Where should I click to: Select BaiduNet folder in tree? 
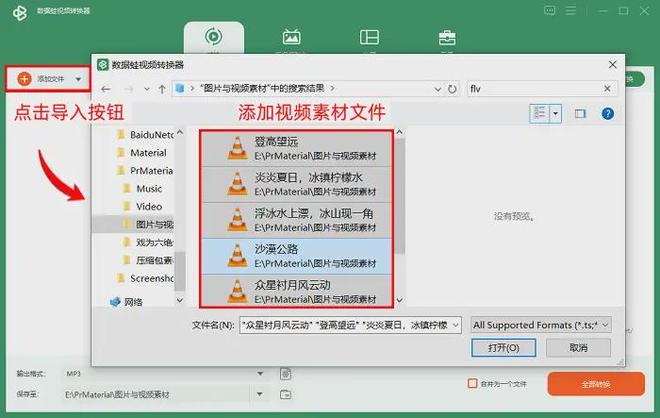(x=144, y=135)
